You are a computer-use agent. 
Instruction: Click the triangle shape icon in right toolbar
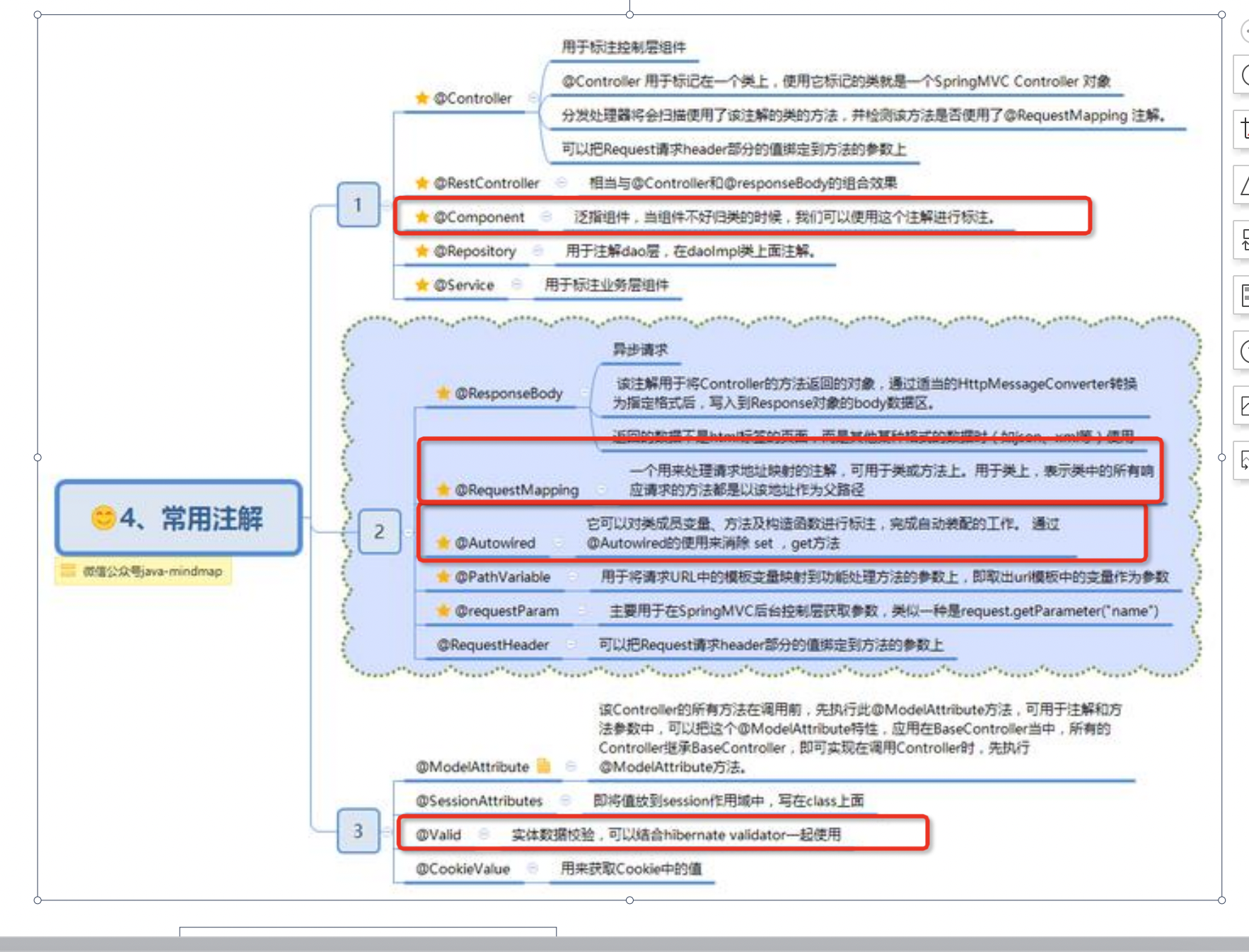point(1243,185)
